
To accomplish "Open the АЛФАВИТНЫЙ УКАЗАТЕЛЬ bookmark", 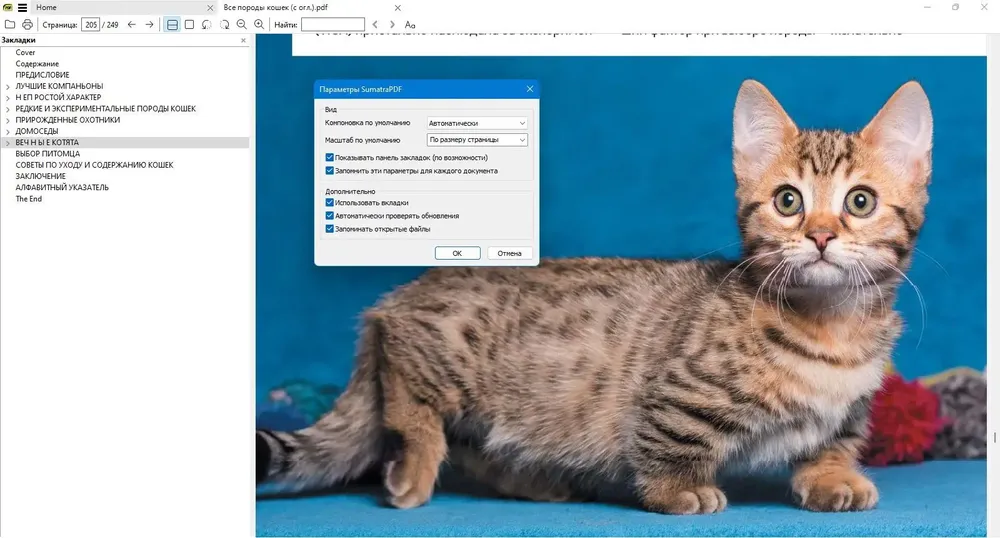I will point(62,187).
